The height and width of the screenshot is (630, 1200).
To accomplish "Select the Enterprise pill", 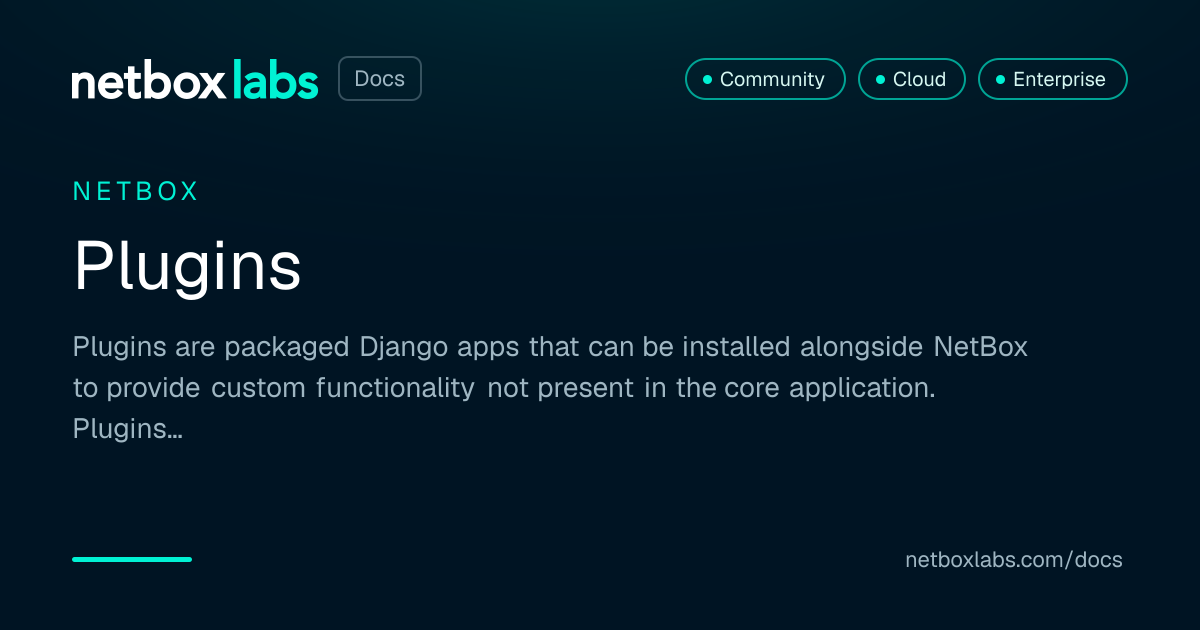I will [x=1053, y=79].
